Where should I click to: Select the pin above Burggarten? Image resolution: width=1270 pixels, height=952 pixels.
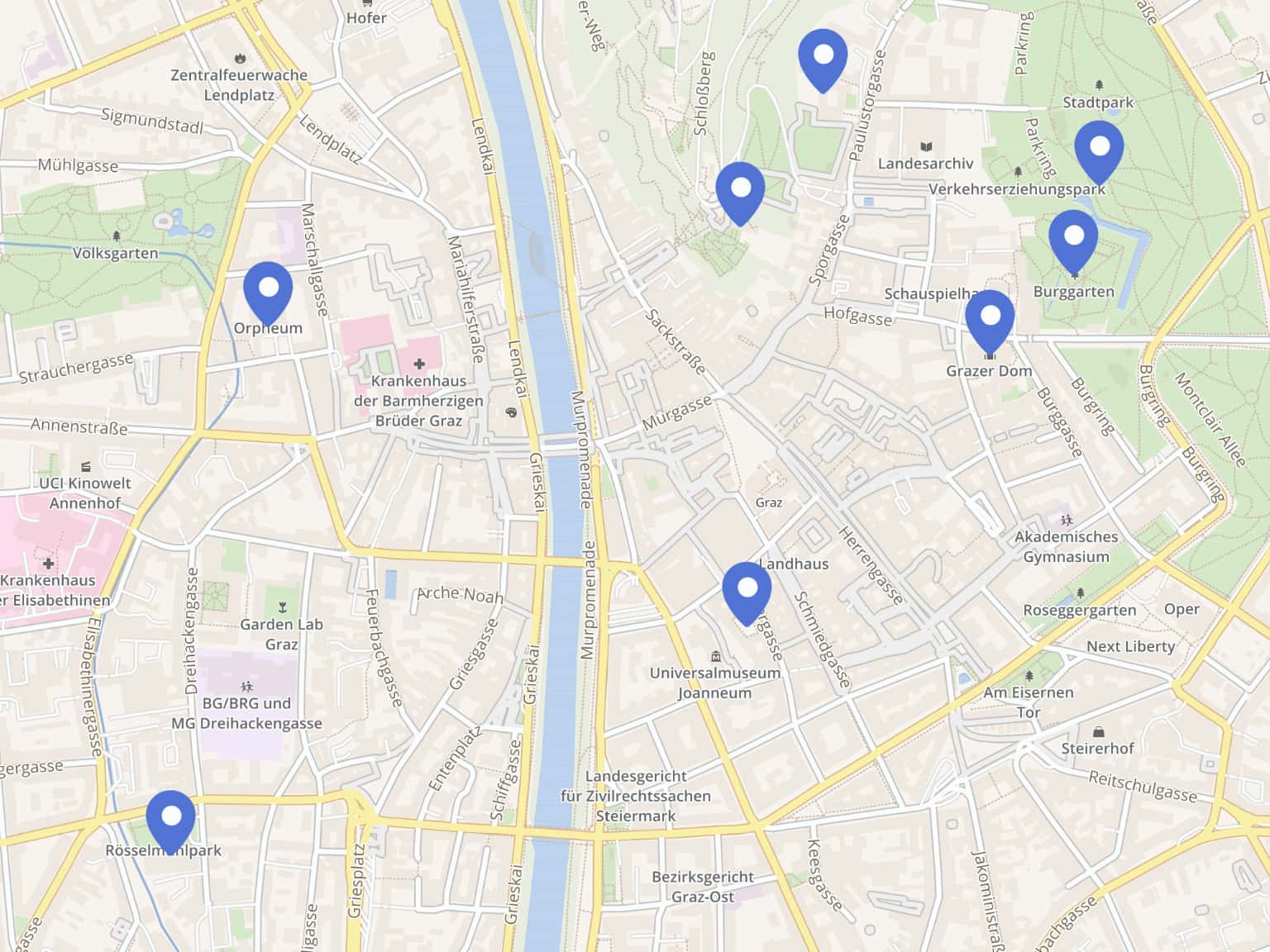[1073, 240]
